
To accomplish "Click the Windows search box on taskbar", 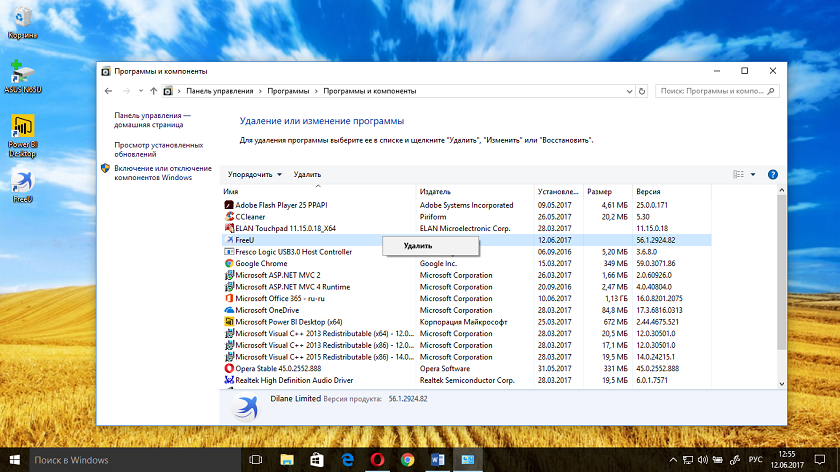I will [134, 460].
